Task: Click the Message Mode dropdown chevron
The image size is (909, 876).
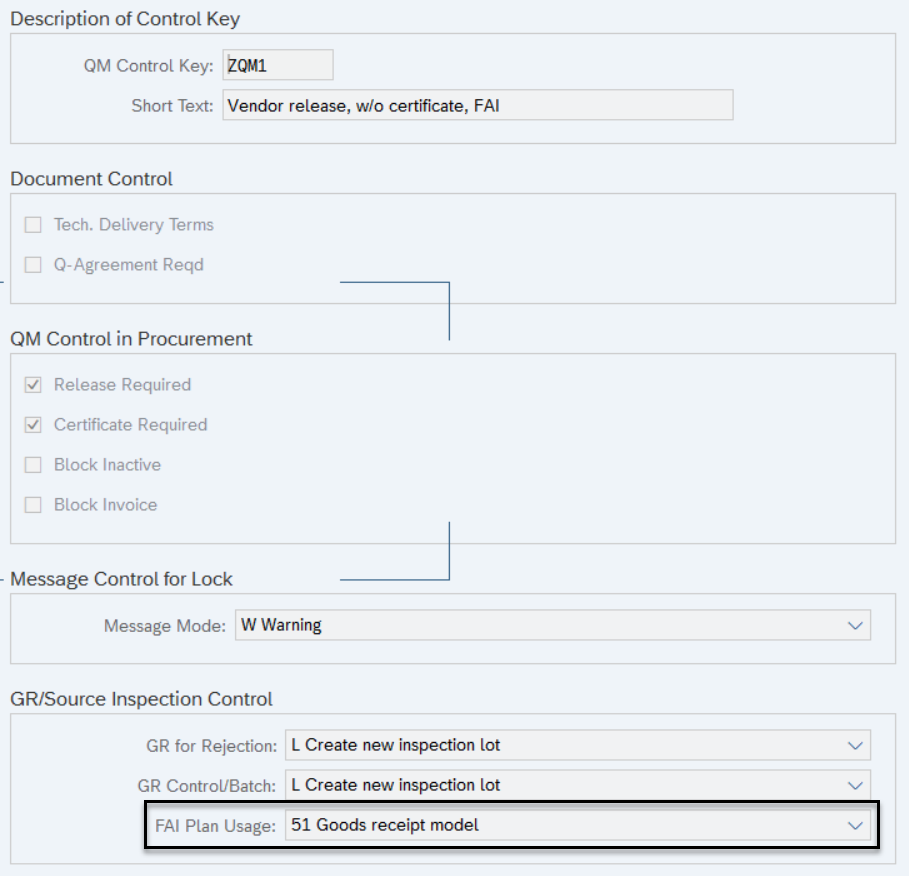Action: (x=857, y=625)
